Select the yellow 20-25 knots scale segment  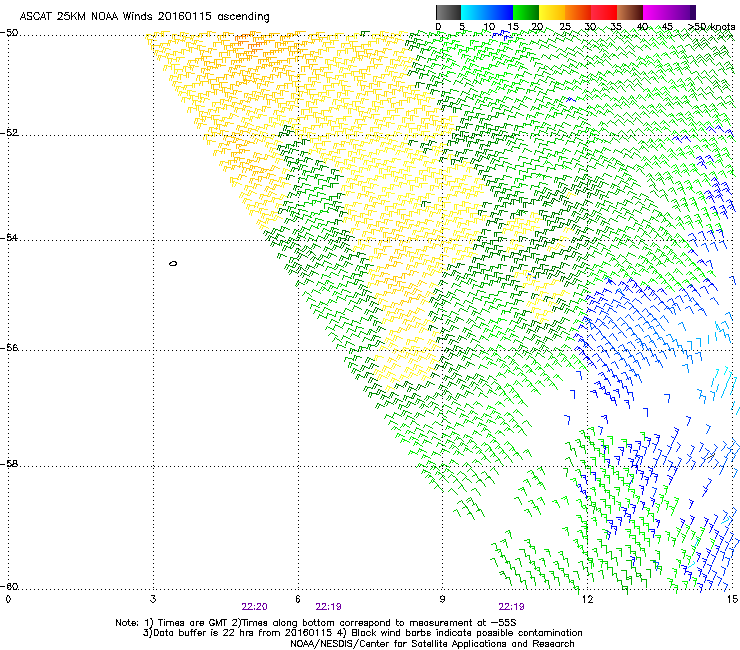point(552,12)
